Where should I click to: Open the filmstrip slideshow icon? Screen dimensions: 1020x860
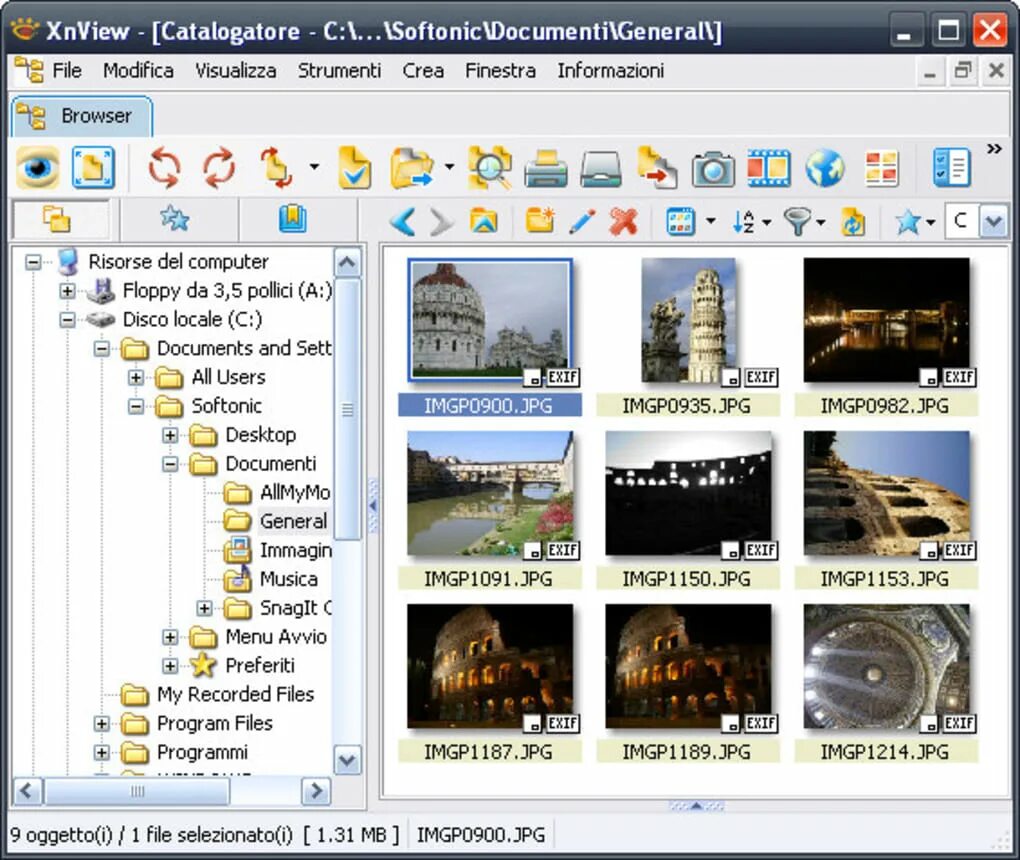tap(768, 168)
